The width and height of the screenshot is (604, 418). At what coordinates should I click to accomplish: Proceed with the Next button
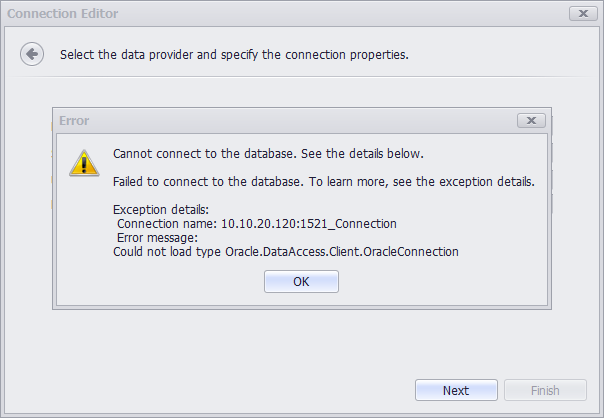pos(456,390)
